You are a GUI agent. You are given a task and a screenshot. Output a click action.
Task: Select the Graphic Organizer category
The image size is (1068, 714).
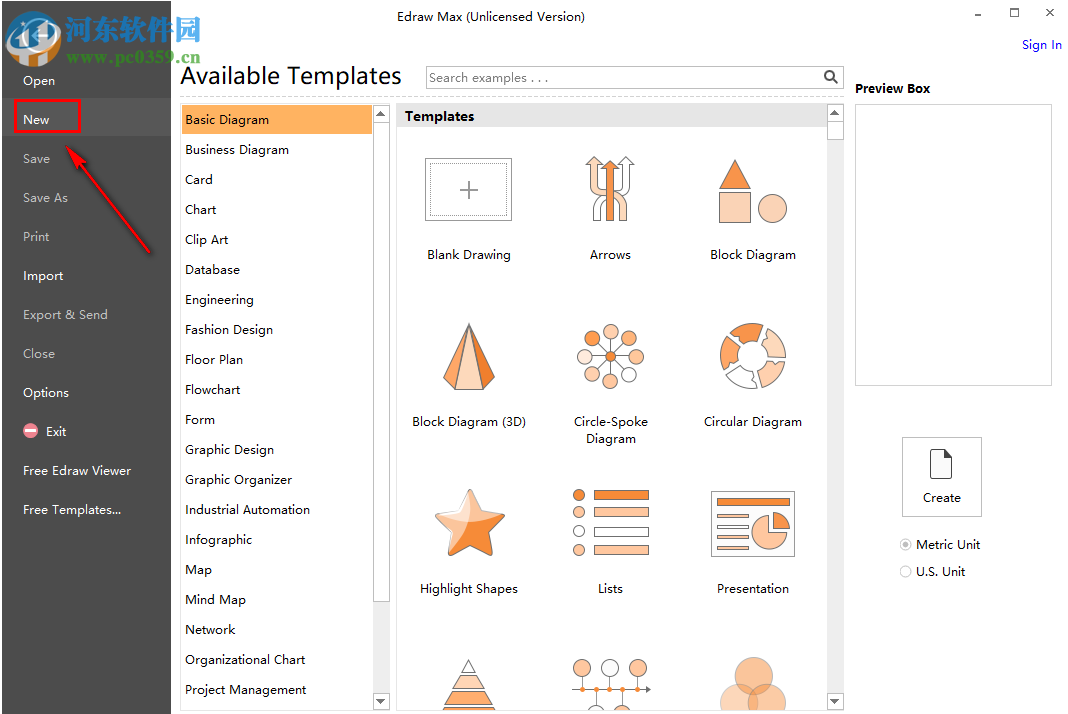[277, 479]
